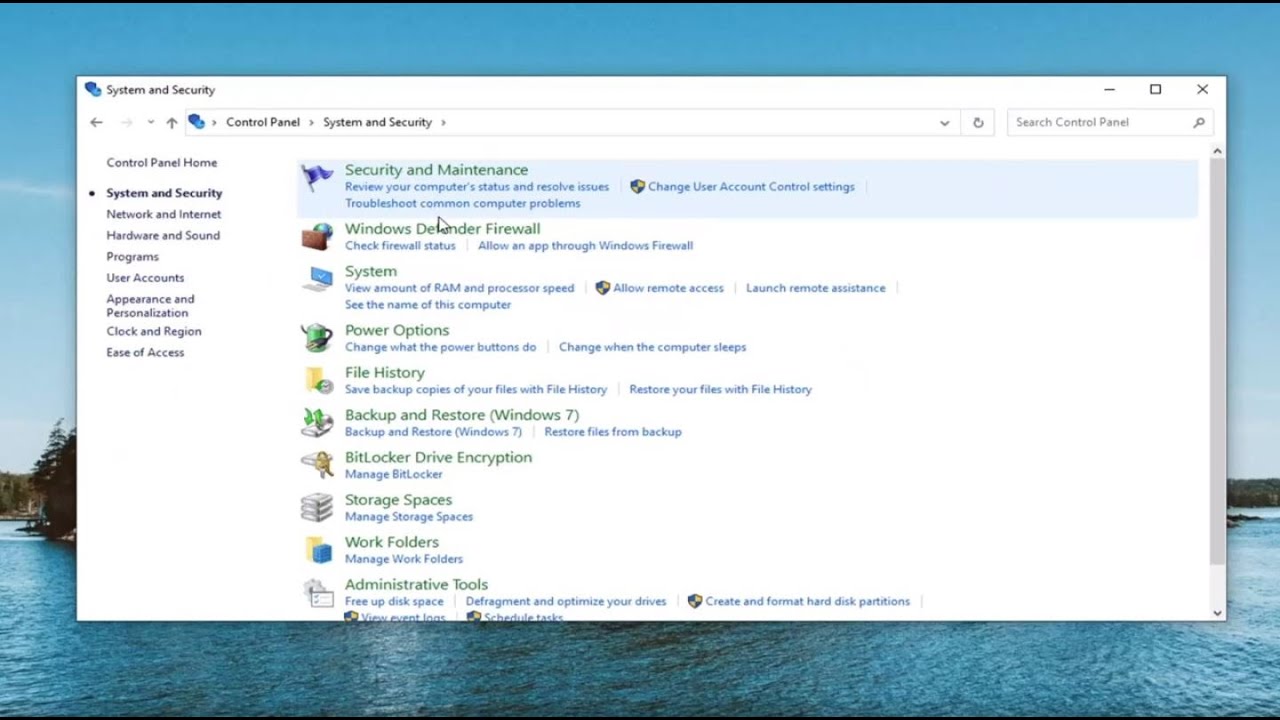
Task: Click the window title bar Control Panel icon
Action: (93, 90)
